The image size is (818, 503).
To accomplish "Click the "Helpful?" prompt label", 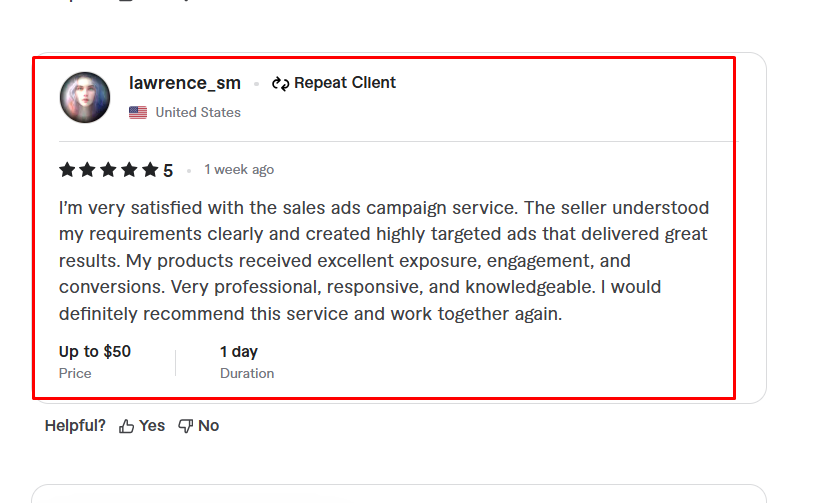I will pos(75,426).
